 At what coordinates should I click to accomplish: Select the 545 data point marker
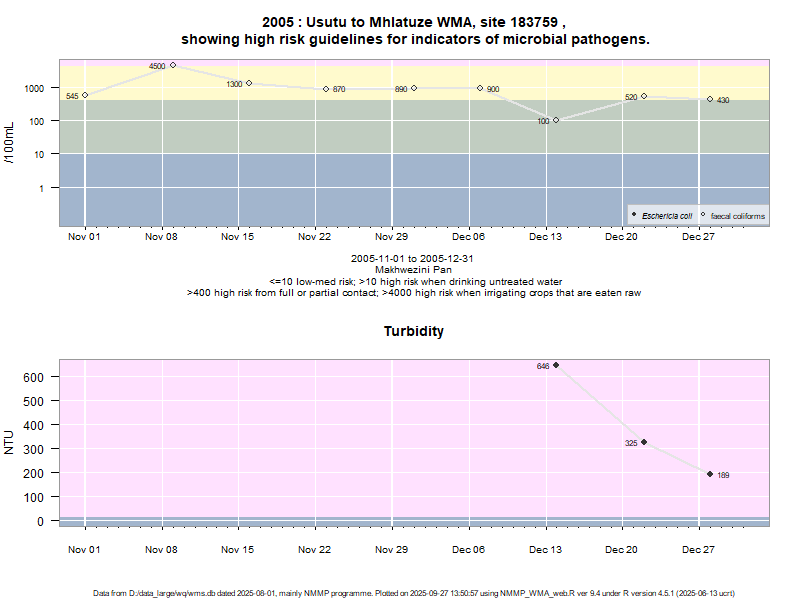pos(85,95)
